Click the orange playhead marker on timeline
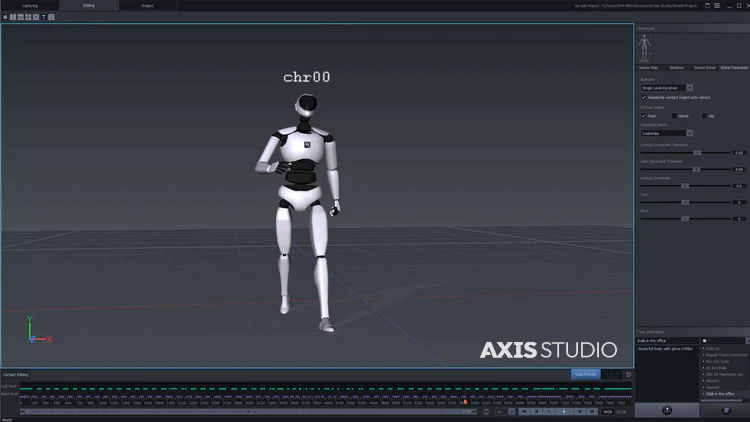 (465, 402)
